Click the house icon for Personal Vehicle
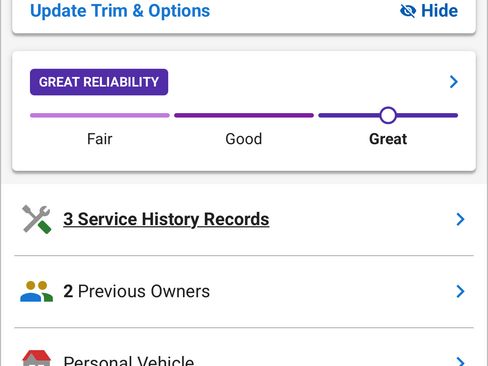The image size is (488, 366). coord(36,358)
